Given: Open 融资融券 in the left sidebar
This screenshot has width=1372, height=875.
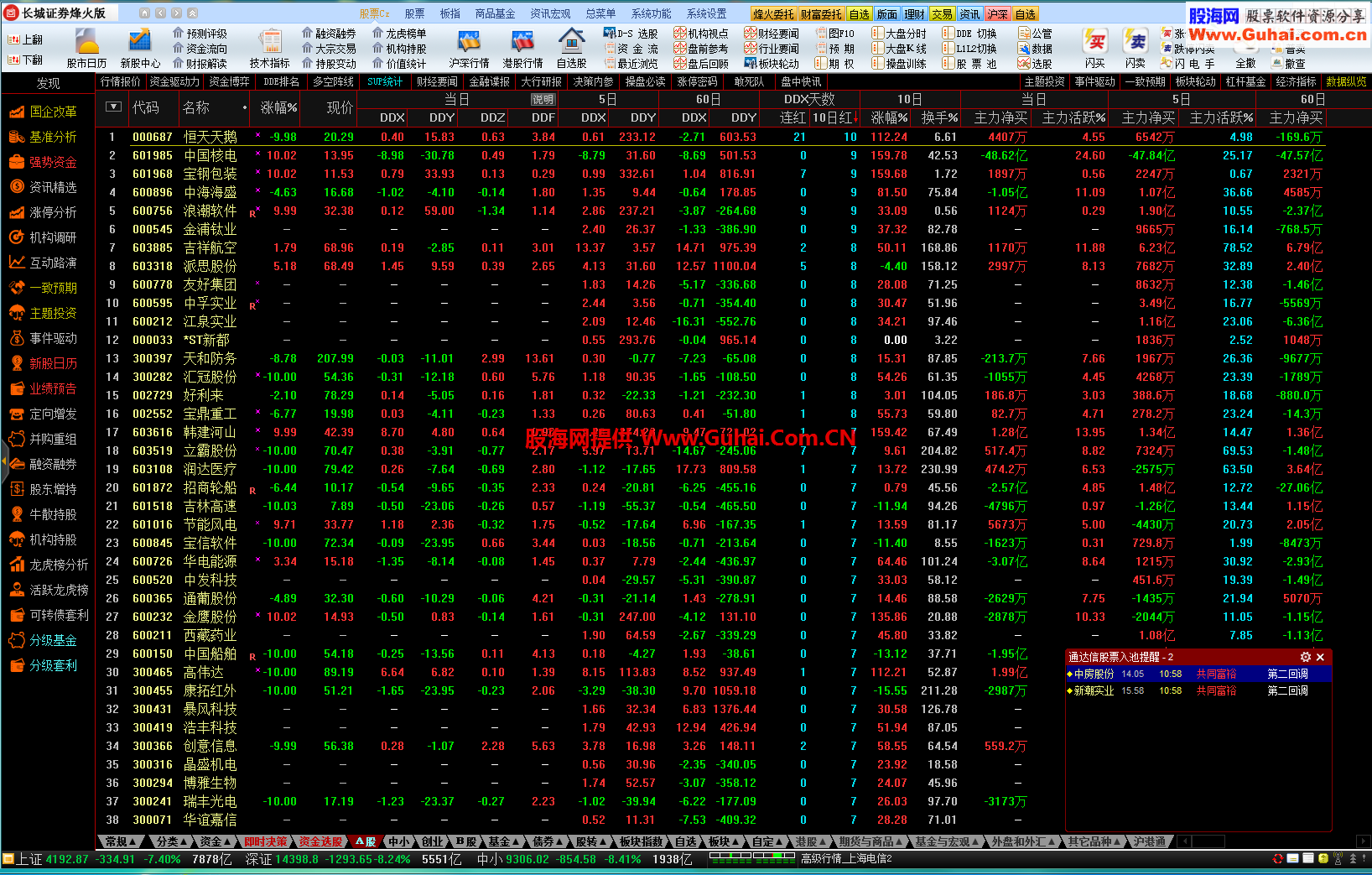Looking at the screenshot, I should 43,464.
